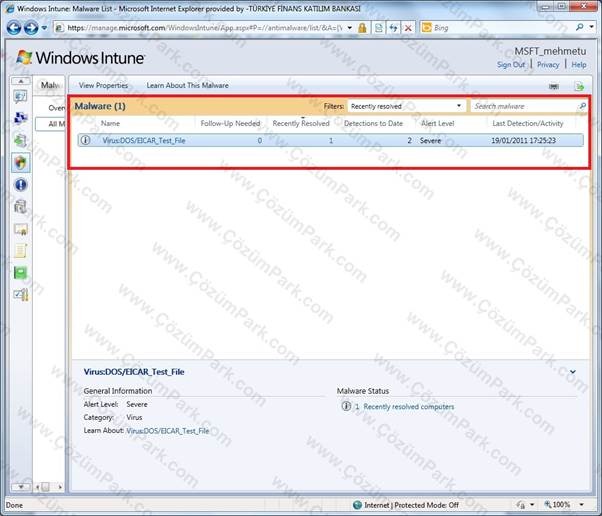Image resolution: width=602 pixels, height=516 pixels.
Task: Click inside the Bing search box
Action: pos(503,28)
